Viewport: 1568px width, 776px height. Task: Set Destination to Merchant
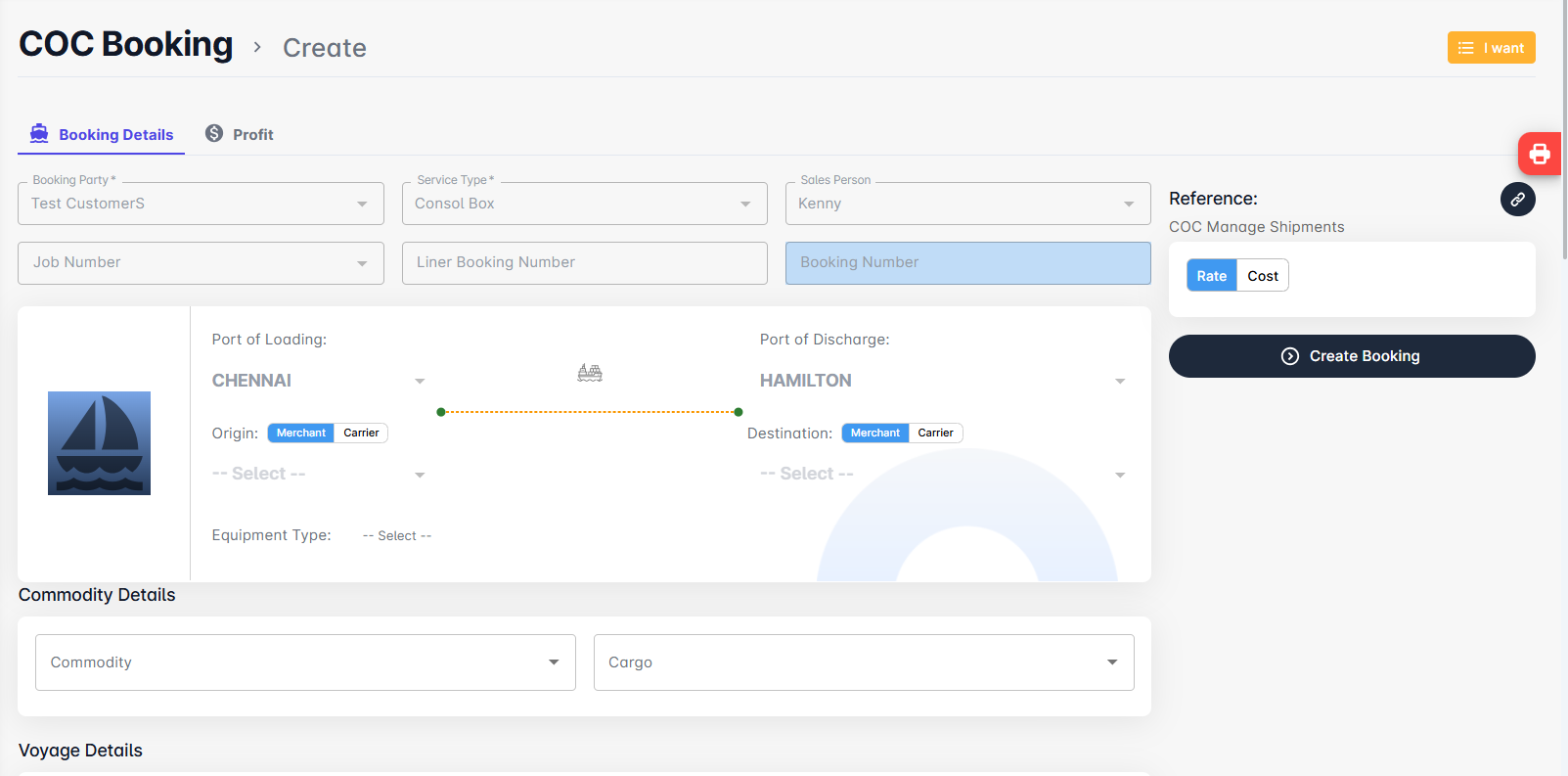coord(874,433)
